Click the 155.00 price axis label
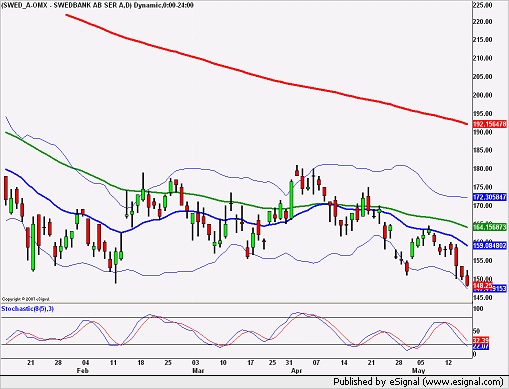509x389 pixels. [483, 261]
